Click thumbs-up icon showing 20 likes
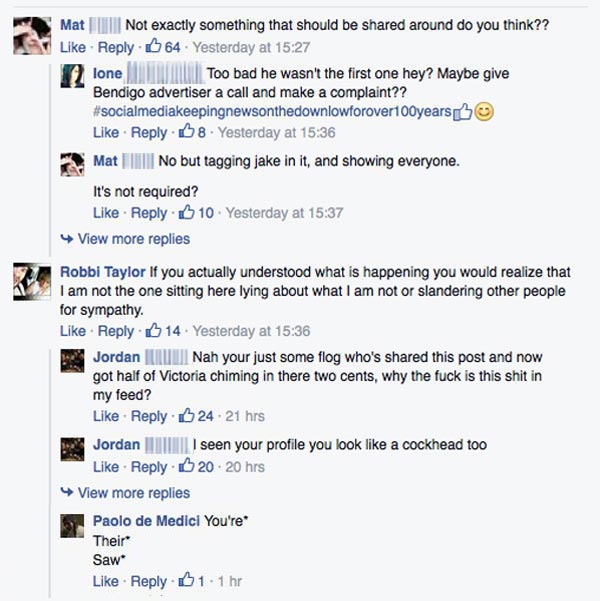 pyautogui.click(x=187, y=467)
